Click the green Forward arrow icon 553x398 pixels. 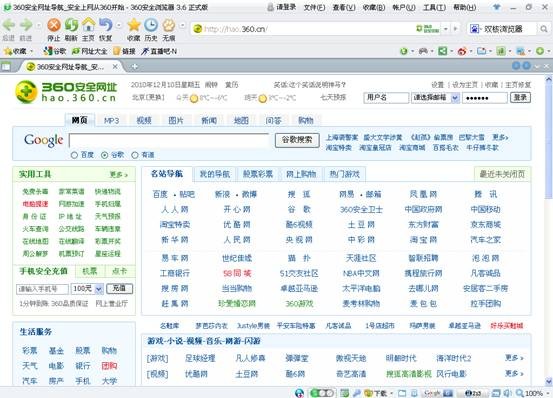pos(26,25)
